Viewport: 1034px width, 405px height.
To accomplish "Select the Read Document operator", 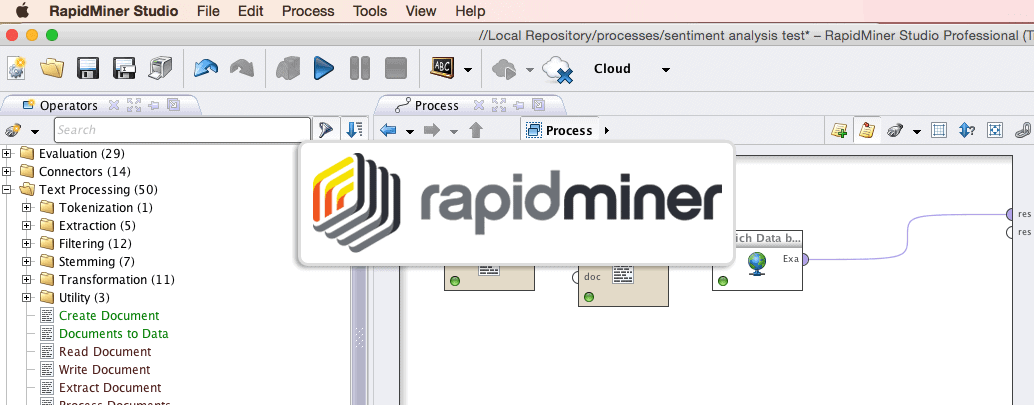I will 105,352.
